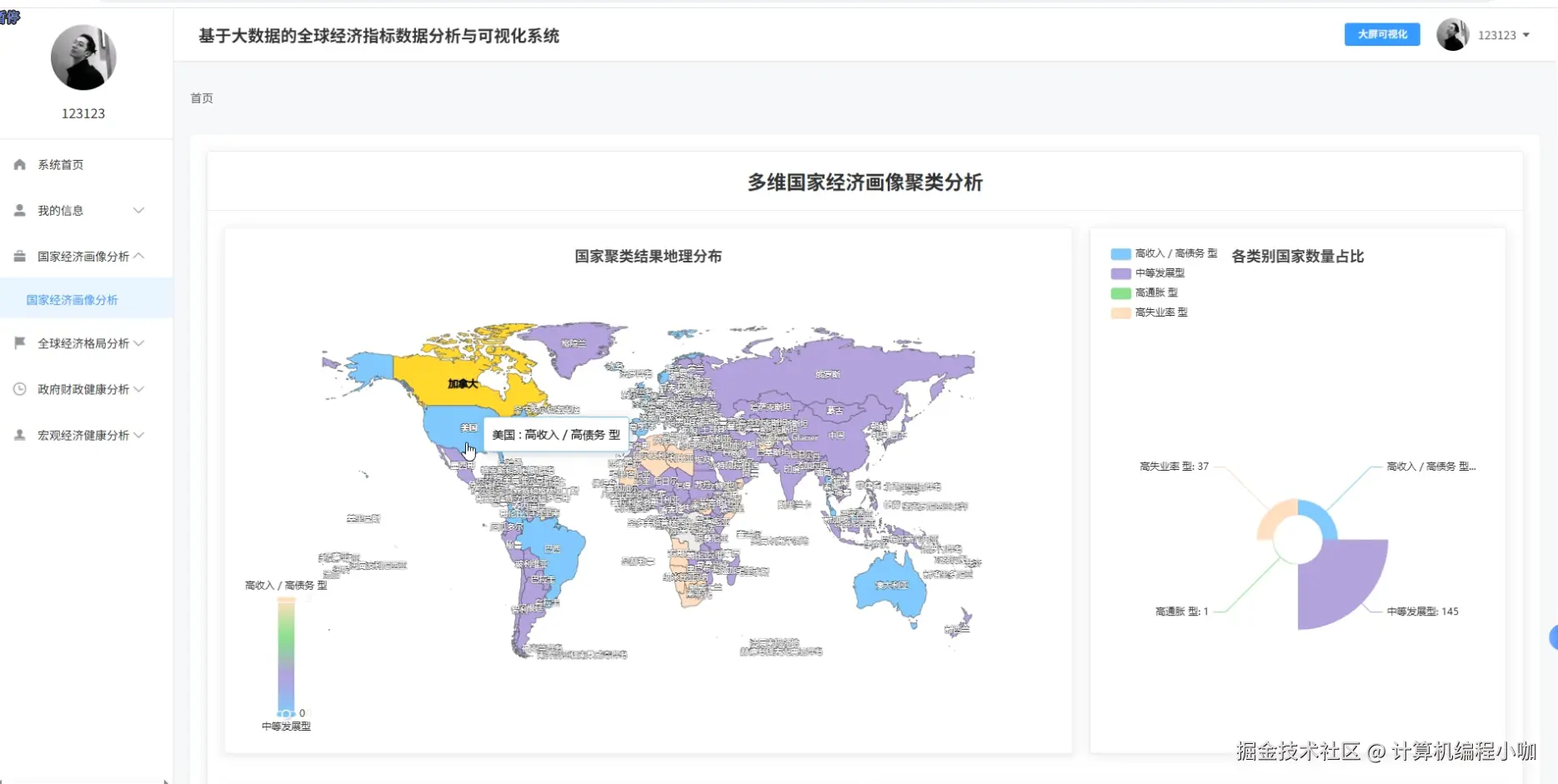
Task: Click the 大屏可视化 button
Action: point(1382,34)
